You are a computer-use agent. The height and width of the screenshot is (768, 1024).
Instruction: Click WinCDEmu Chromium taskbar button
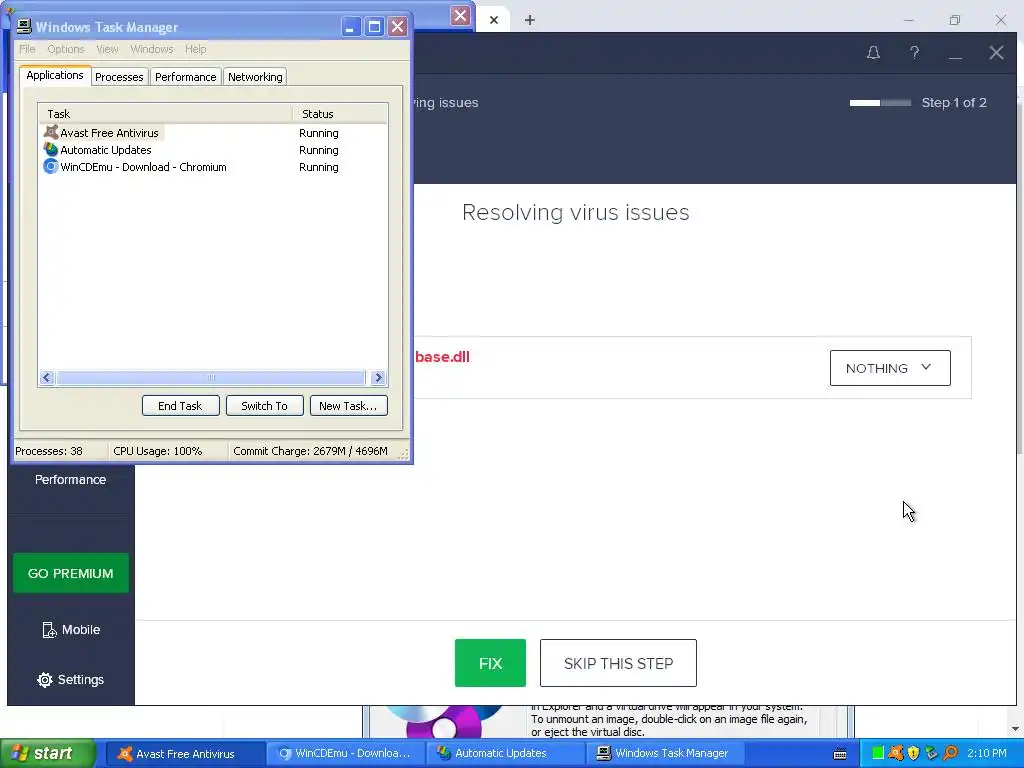tap(345, 754)
